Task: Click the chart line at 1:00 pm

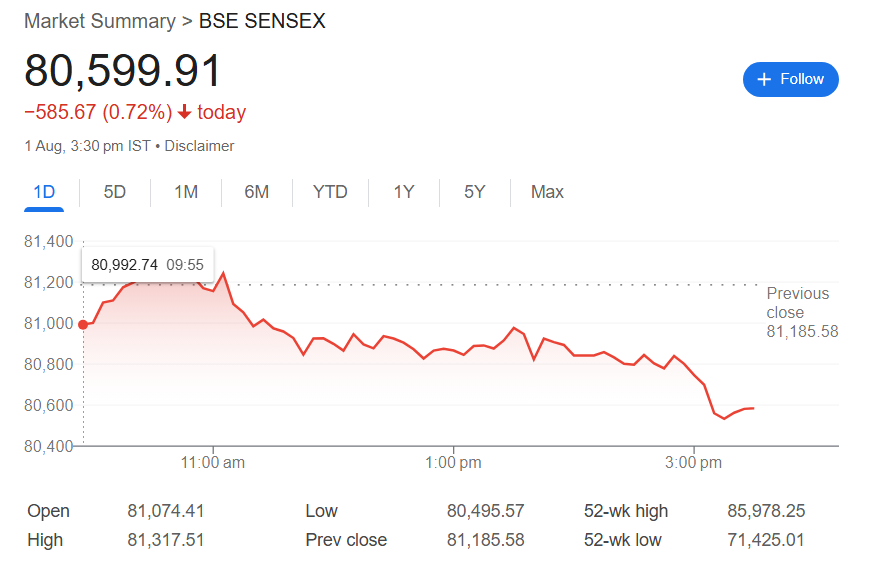Action: pos(453,351)
